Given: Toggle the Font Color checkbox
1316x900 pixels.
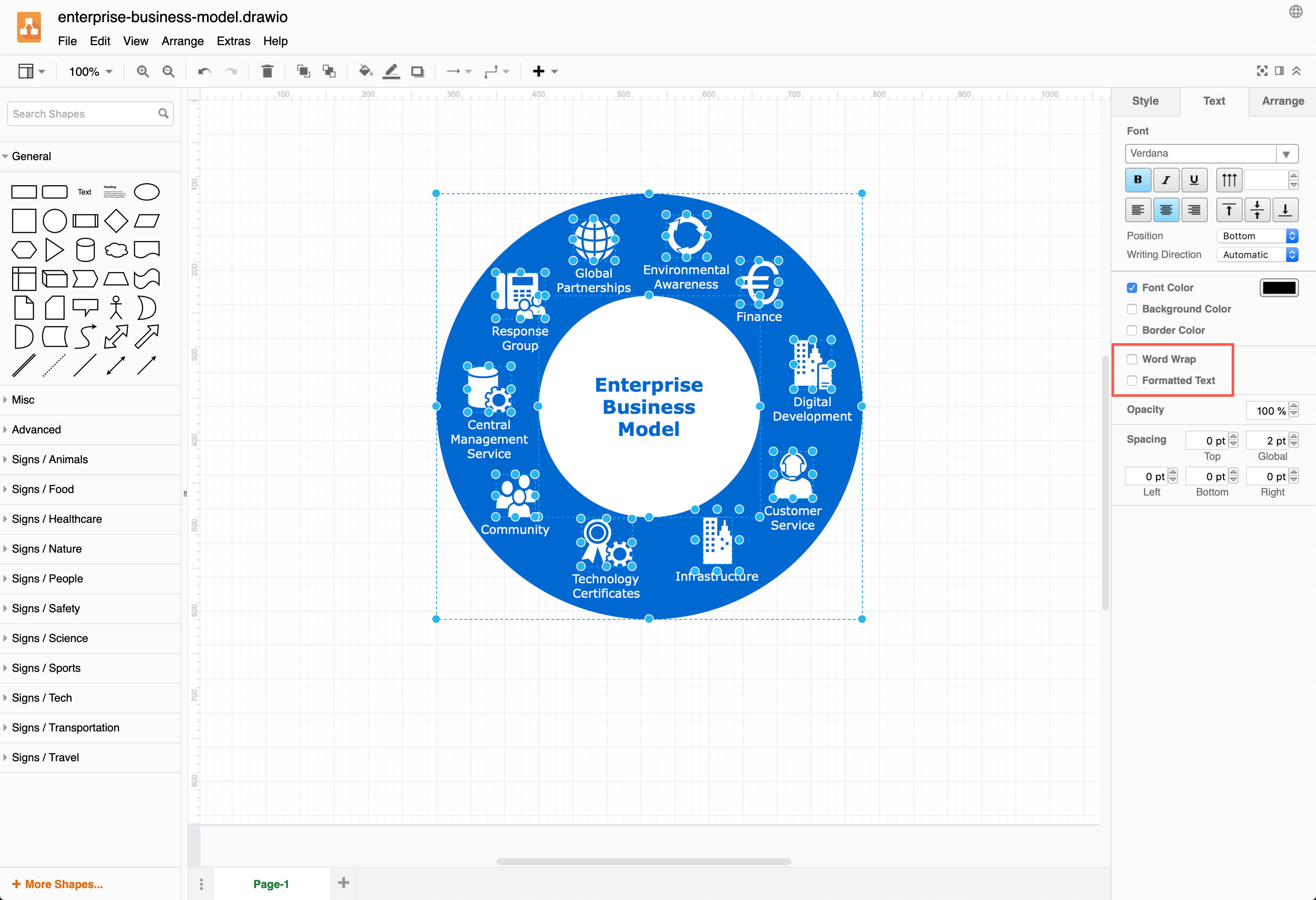Looking at the screenshot, I should [1131, 288].
